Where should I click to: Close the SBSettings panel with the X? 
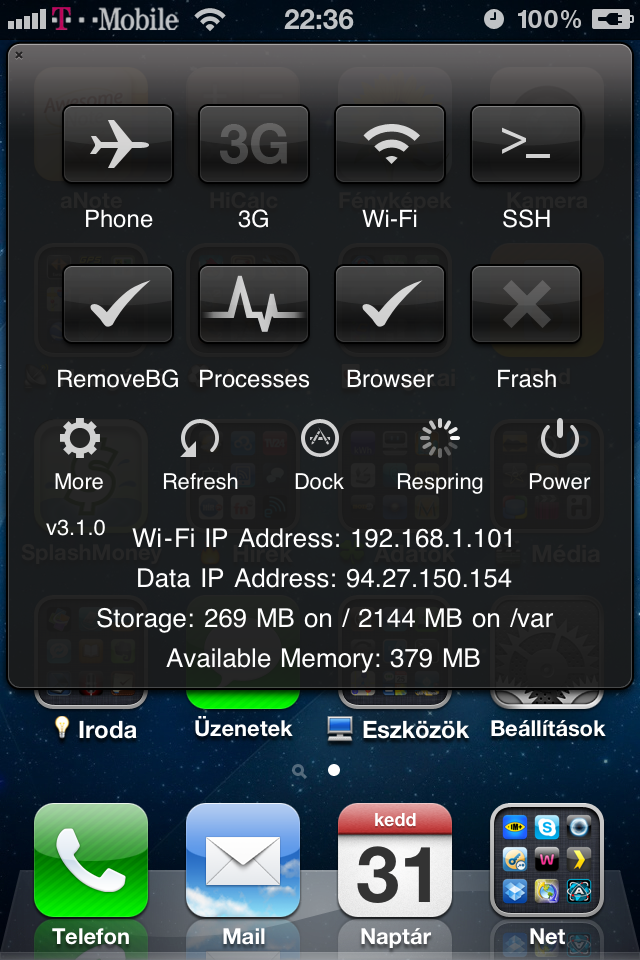19,55
